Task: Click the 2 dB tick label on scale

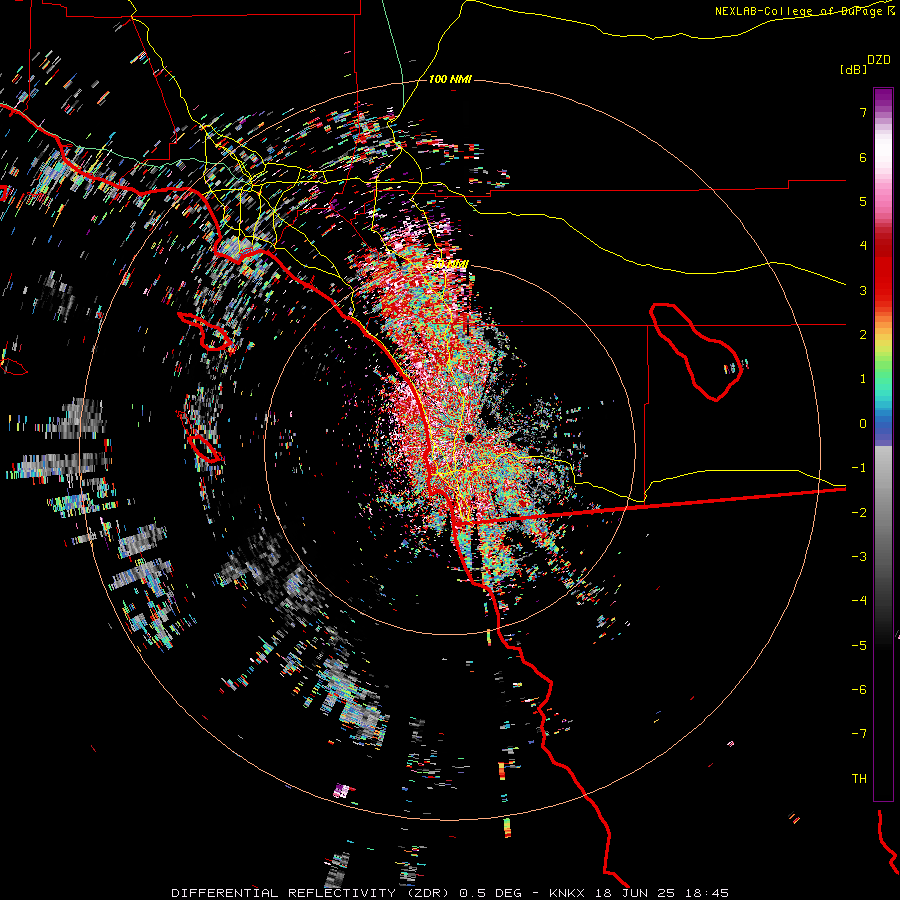Action: click(x=863, y=335)
